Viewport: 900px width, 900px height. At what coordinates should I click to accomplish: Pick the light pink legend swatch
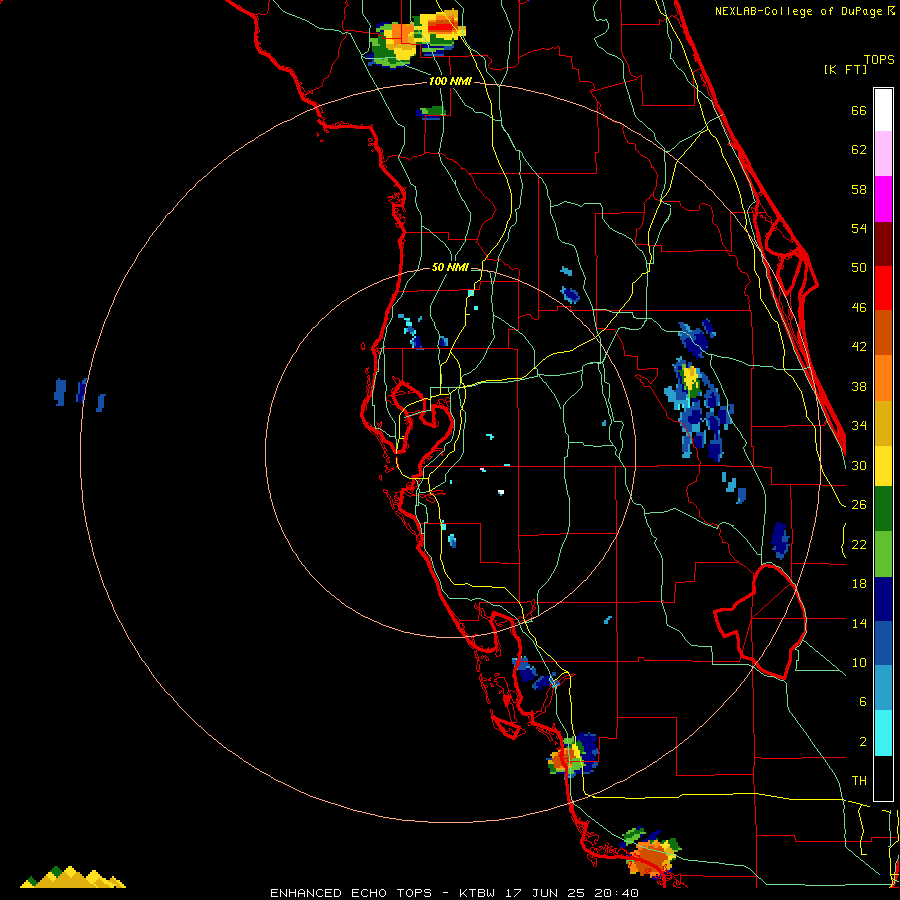(883, 154)
